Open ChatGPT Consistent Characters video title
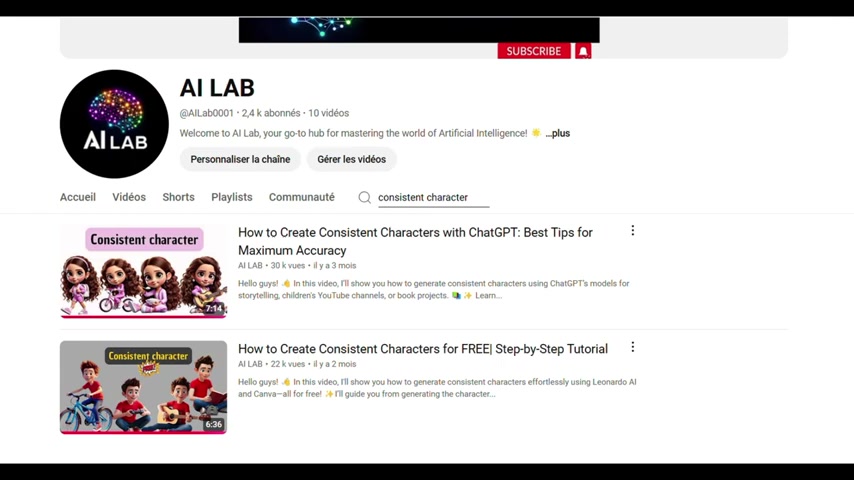The height and width of the screenshot is (480, 854). click(415, 241)
